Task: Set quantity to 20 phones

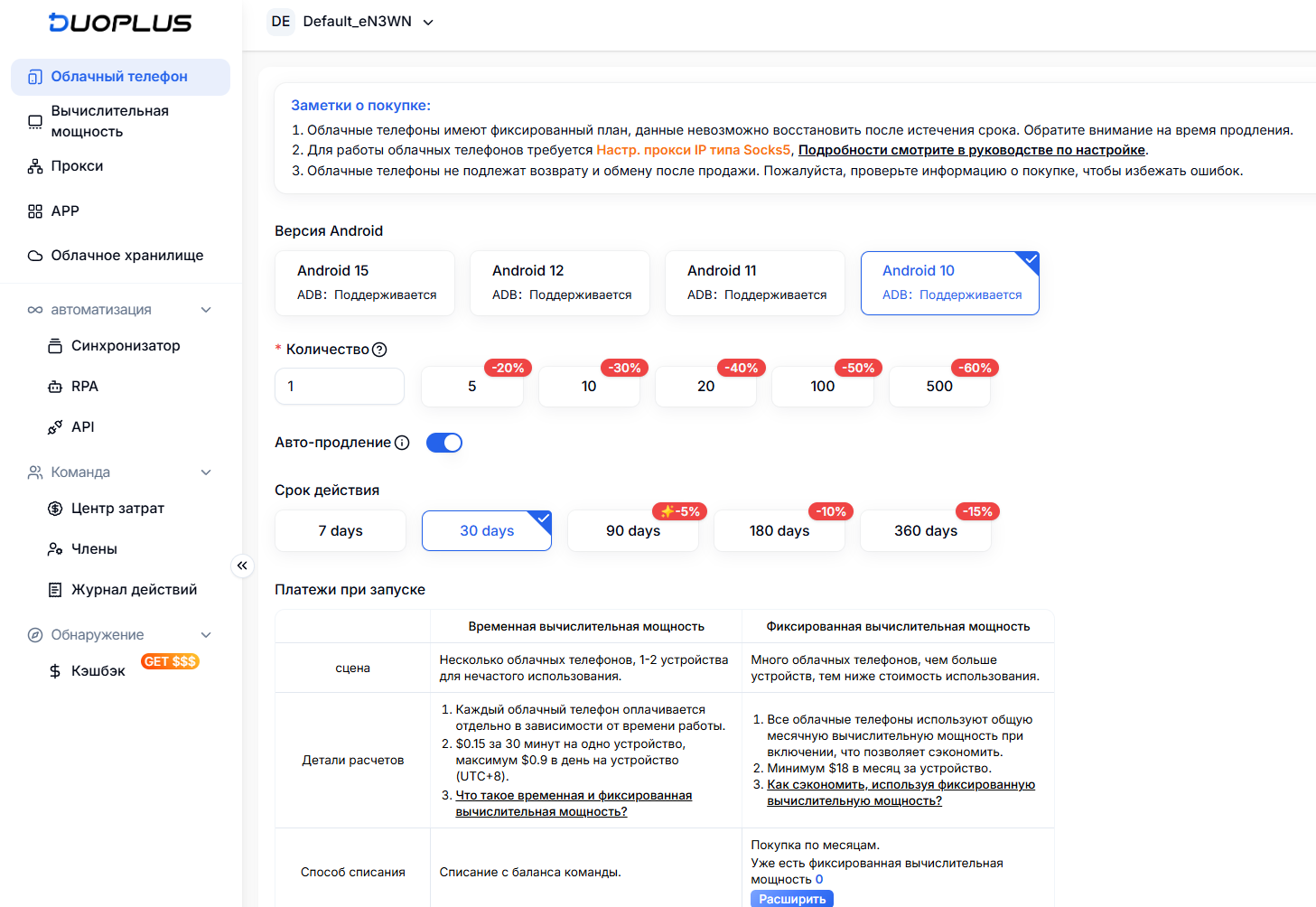Action: coord(706,387)
